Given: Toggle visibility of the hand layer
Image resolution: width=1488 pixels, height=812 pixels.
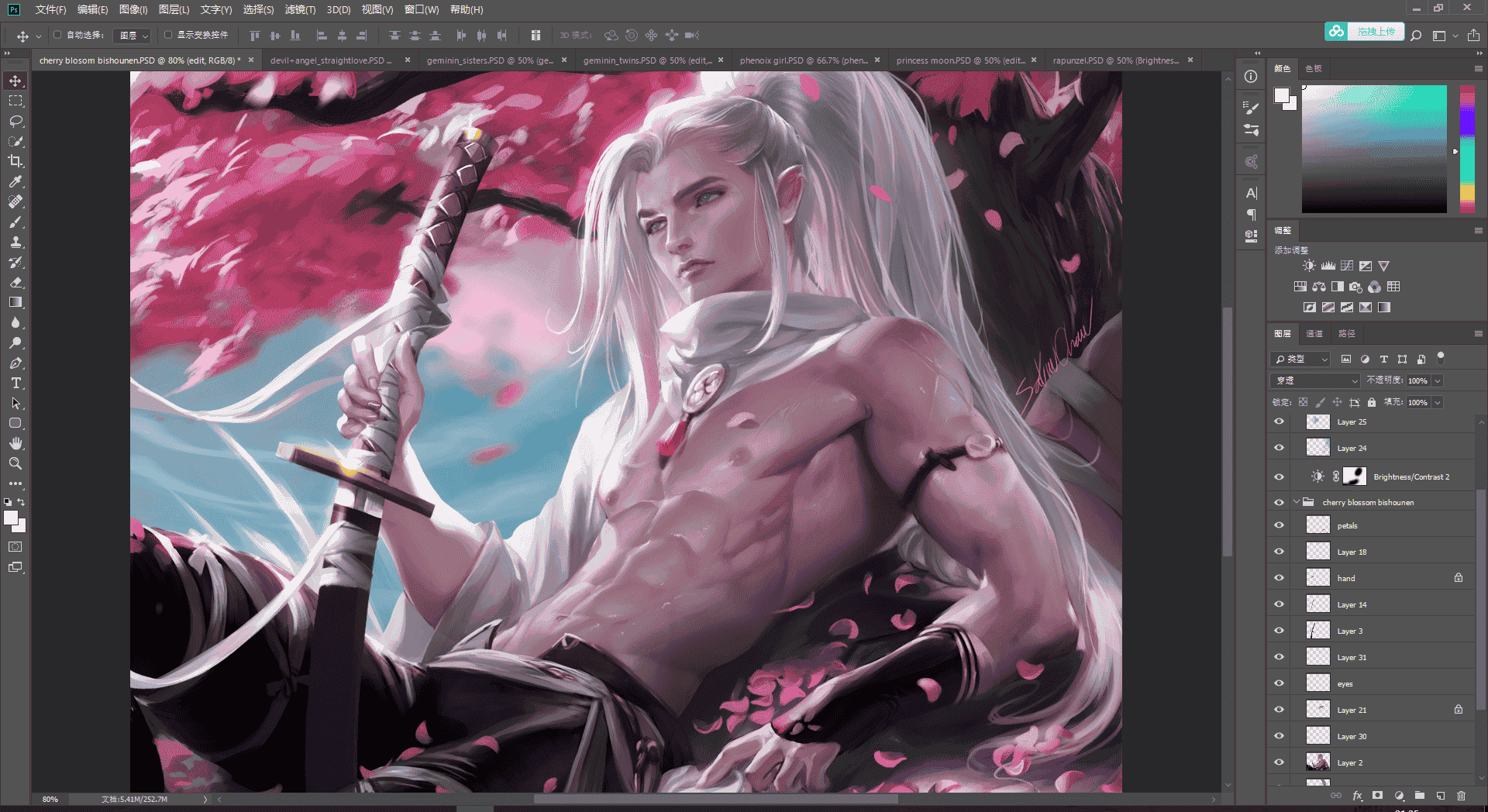Looking at the screenshot, I should point(1280,578).
